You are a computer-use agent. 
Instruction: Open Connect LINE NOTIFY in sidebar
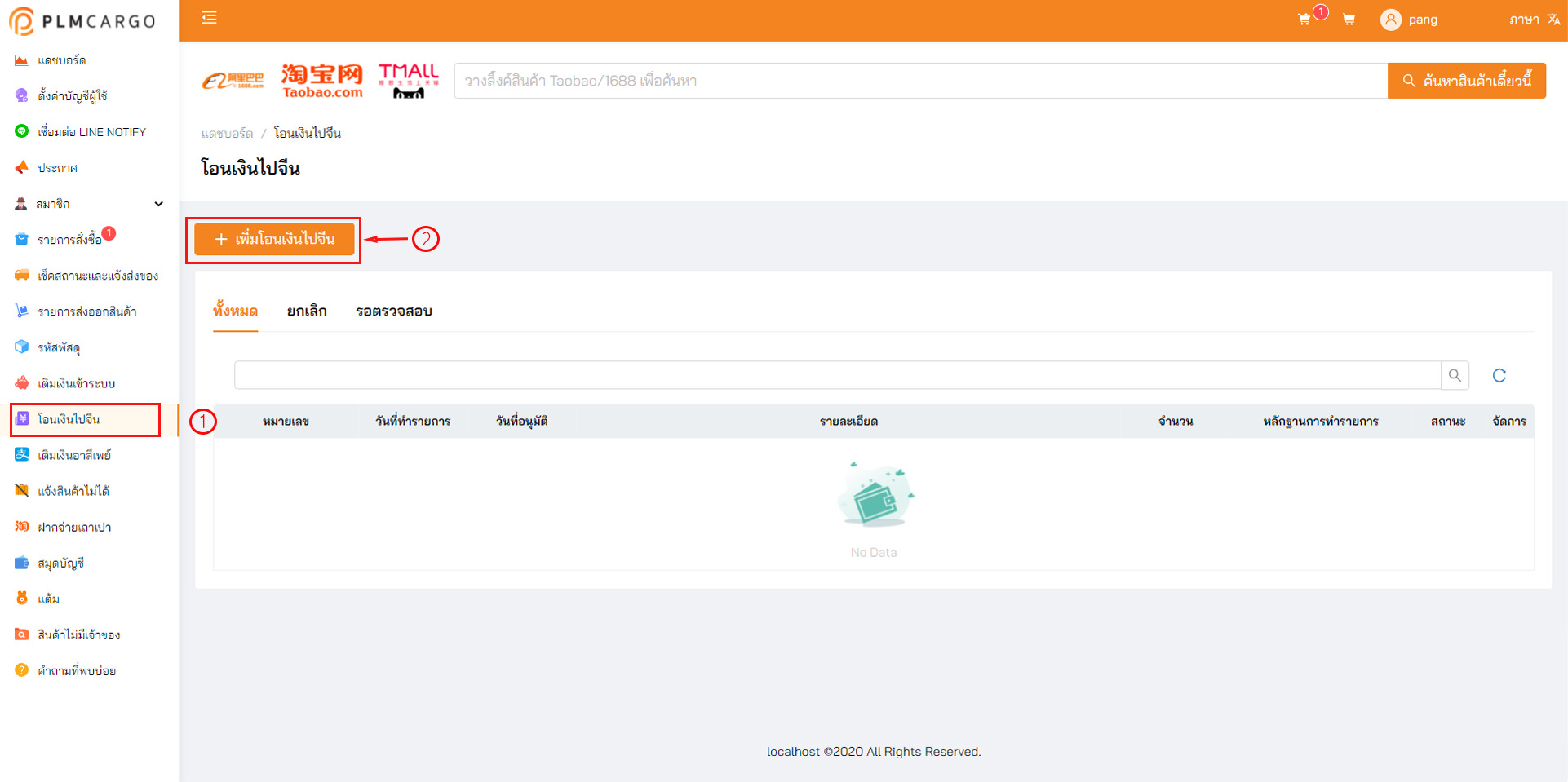pyautogui.click(x=91, y=132)
